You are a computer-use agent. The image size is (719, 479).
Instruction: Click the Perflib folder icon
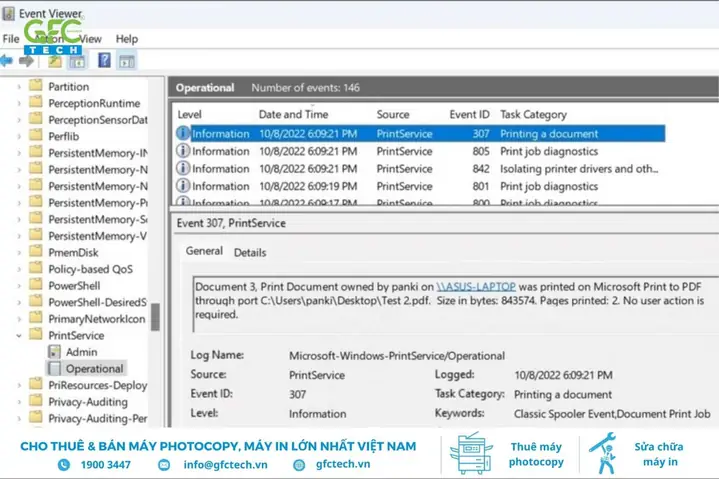point(36,135)
